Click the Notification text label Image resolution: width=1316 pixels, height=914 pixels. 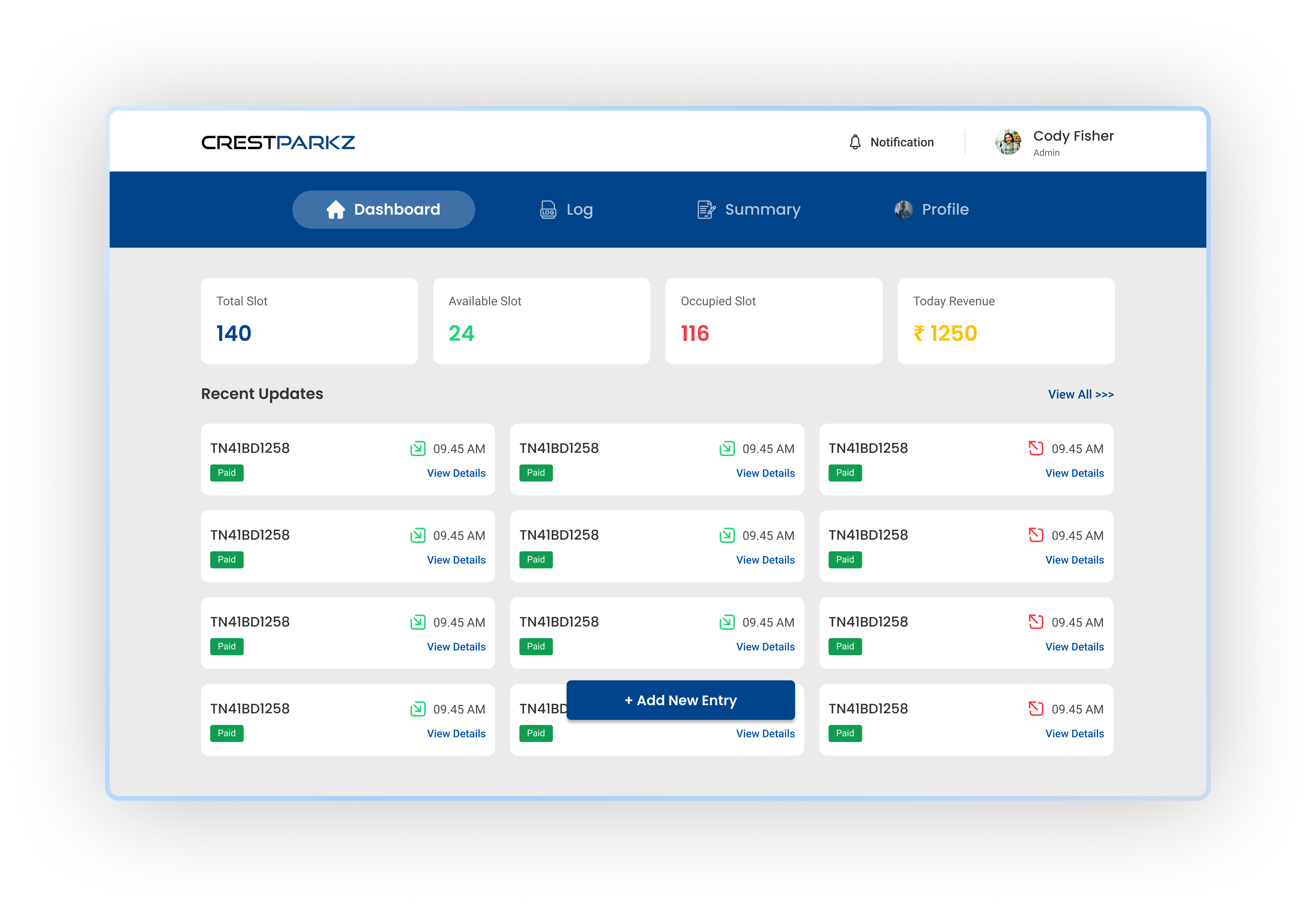902,142
